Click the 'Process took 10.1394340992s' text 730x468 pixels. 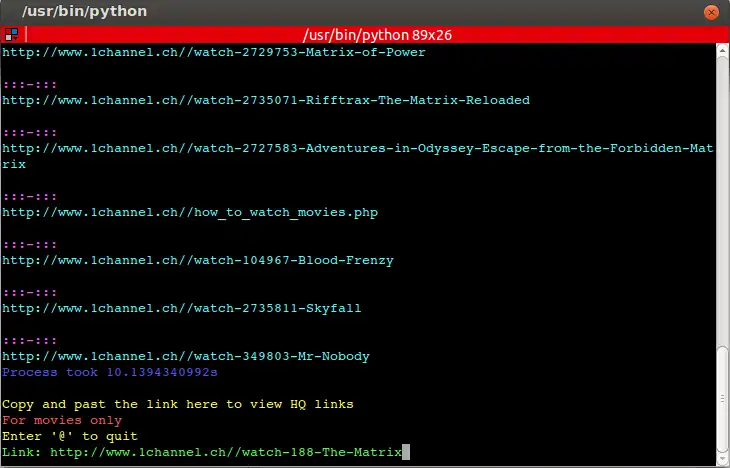(x=110, y=373)
